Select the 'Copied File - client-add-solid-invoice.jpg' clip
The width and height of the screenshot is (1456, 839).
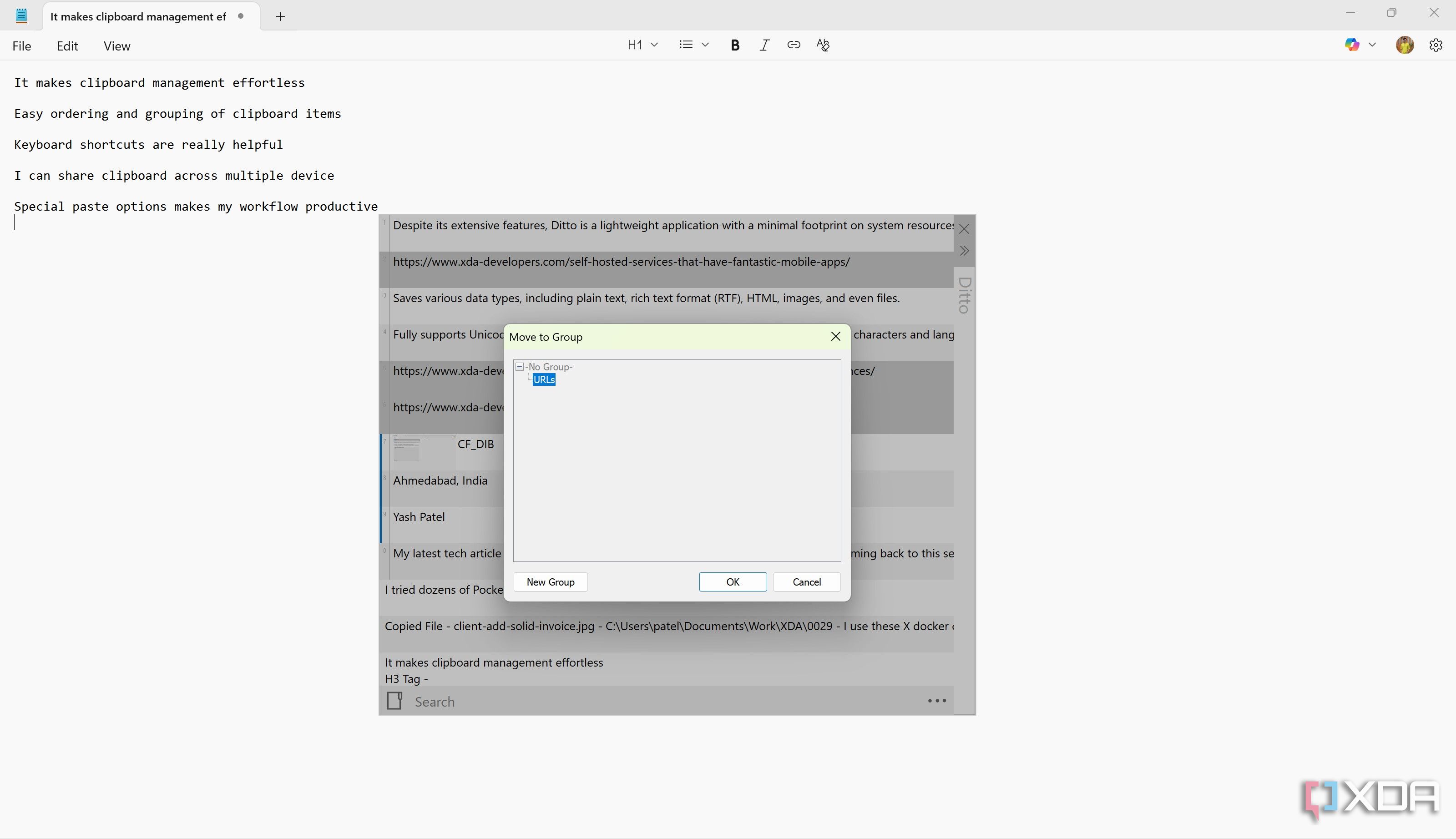pos(666,633)
